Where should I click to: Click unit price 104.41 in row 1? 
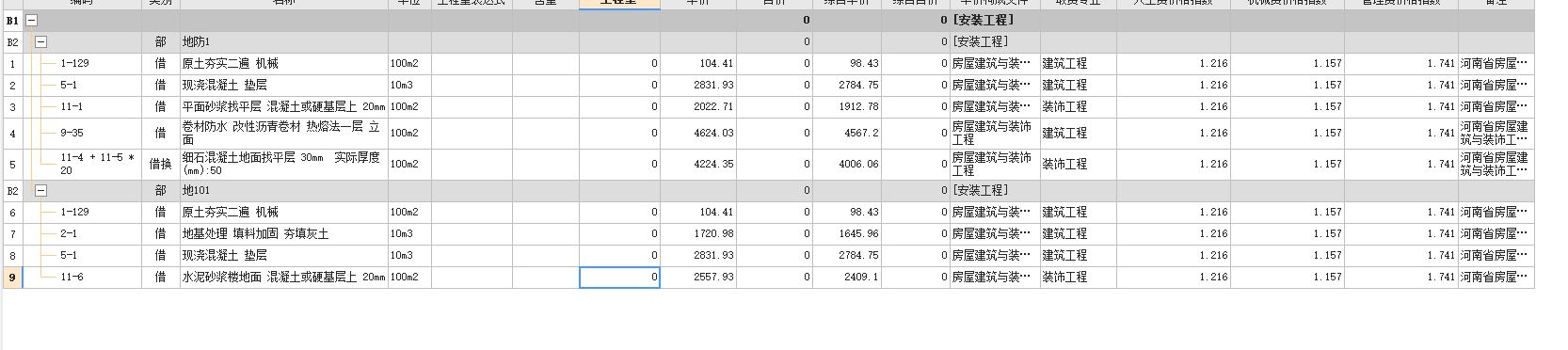pos(716,64)
